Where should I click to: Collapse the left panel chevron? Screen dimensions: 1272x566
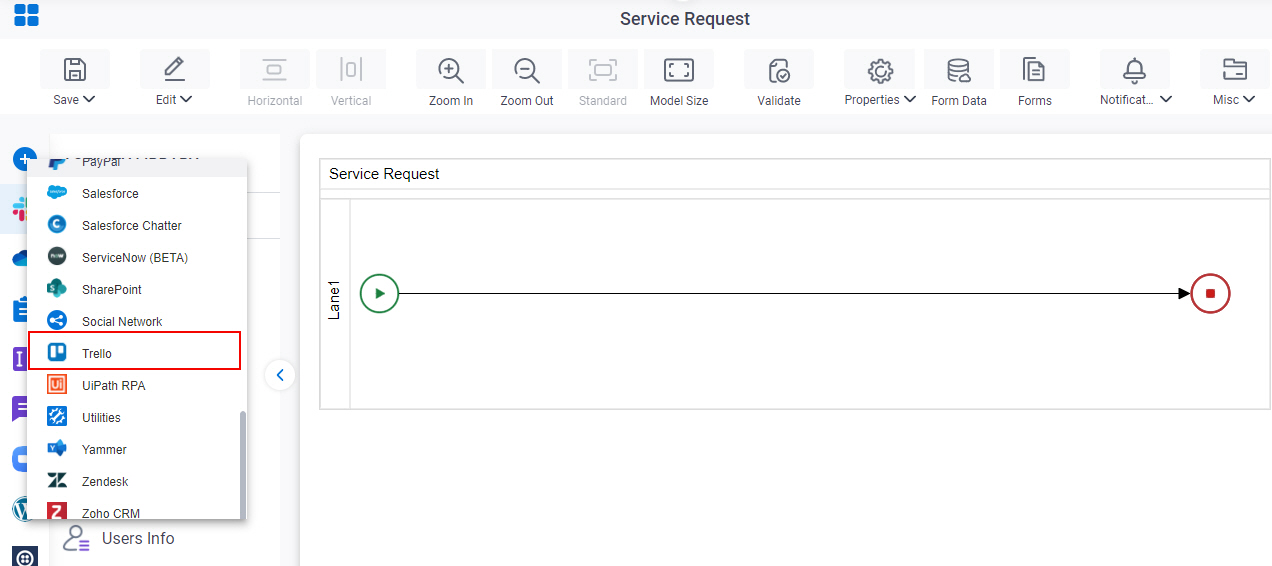[x=280, y=375]
